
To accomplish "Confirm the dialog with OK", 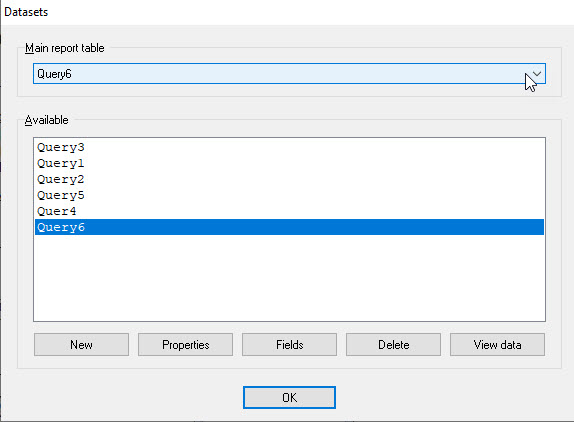I will pos(289,397).
